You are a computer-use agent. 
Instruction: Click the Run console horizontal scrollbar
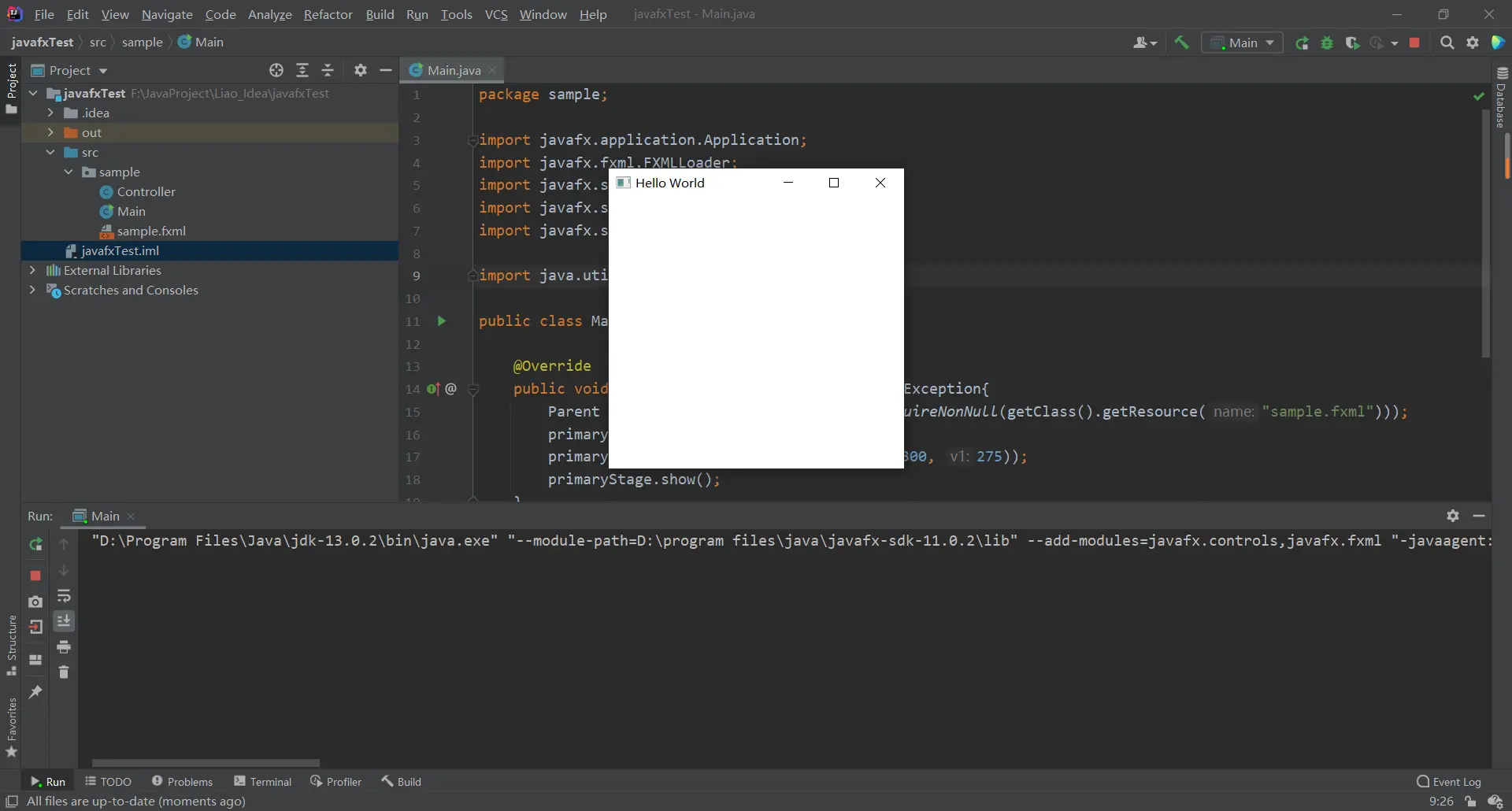206,763
